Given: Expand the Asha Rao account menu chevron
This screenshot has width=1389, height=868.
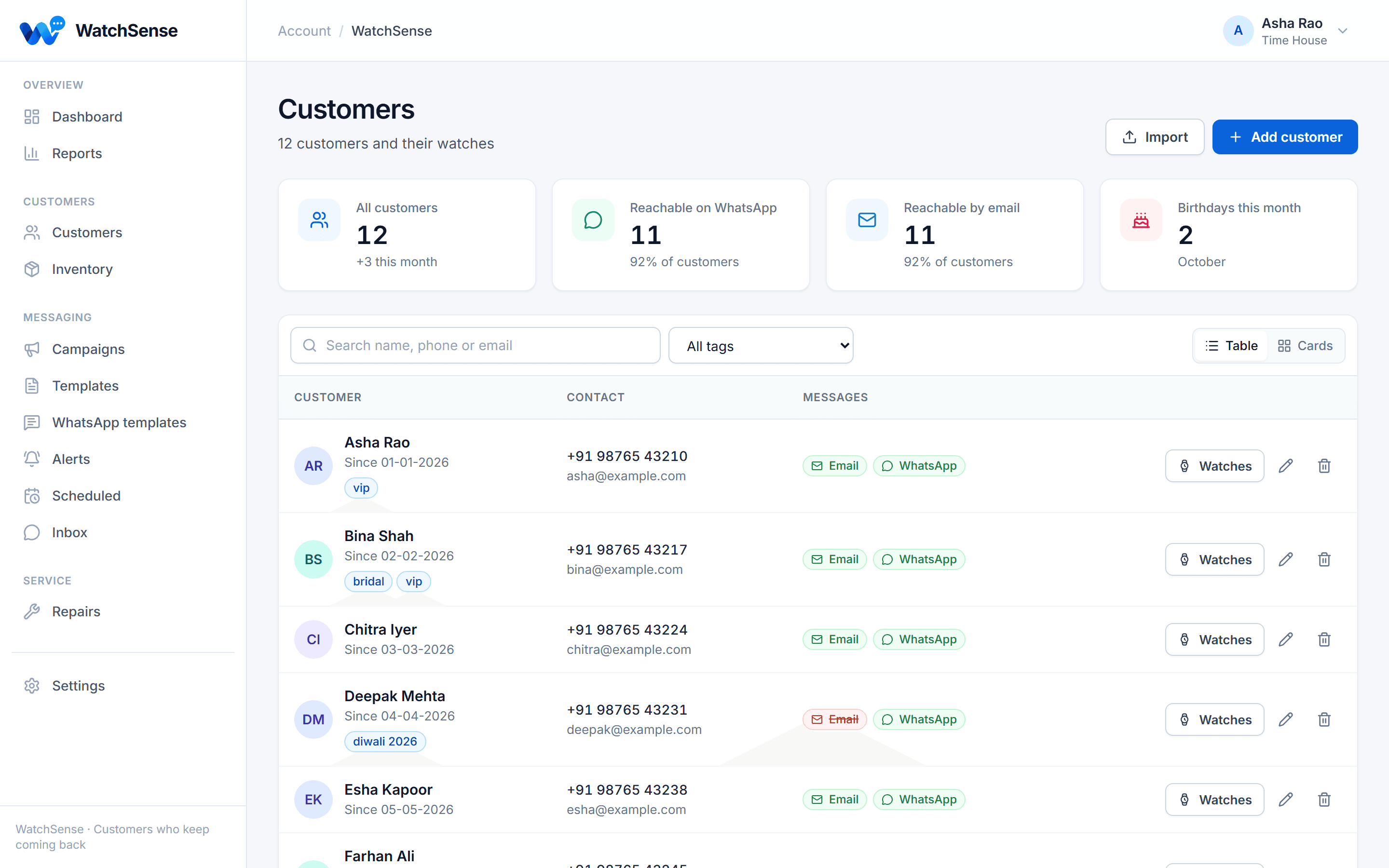Looking at the screenshot, I should point(1343,31).
